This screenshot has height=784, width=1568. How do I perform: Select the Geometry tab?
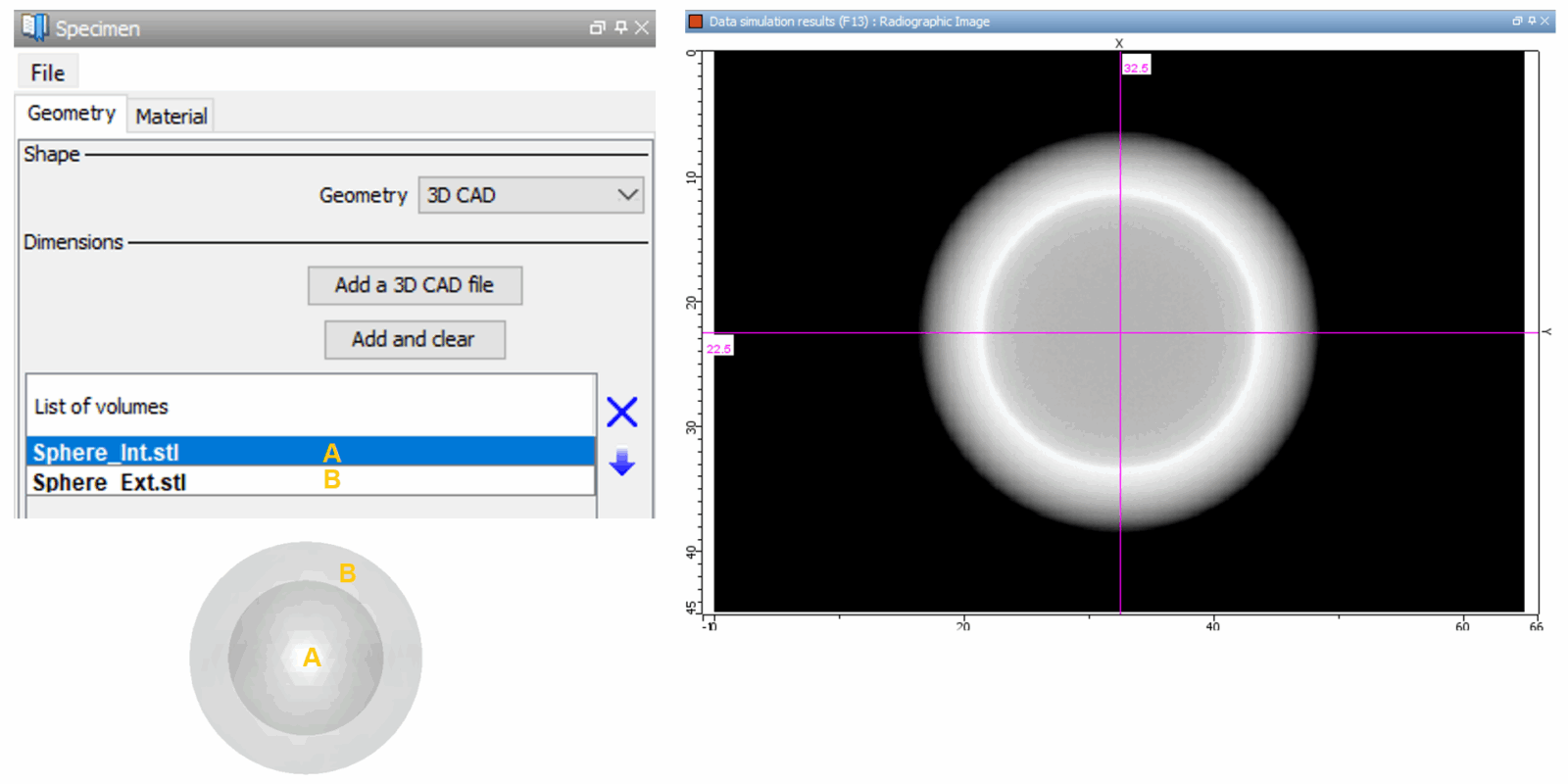(x=71, y=114)
